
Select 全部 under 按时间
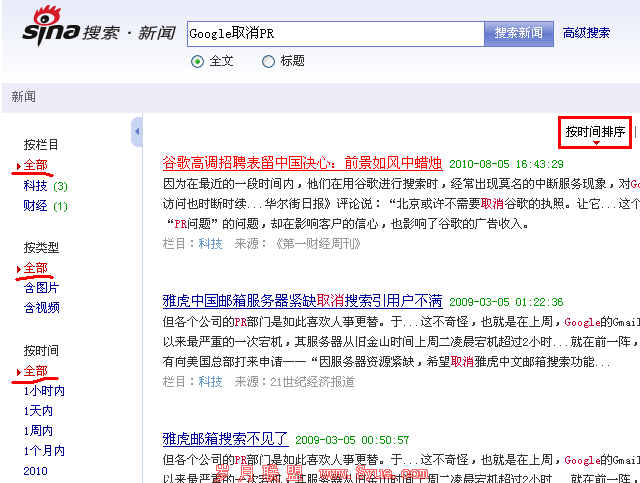[35, 371]
